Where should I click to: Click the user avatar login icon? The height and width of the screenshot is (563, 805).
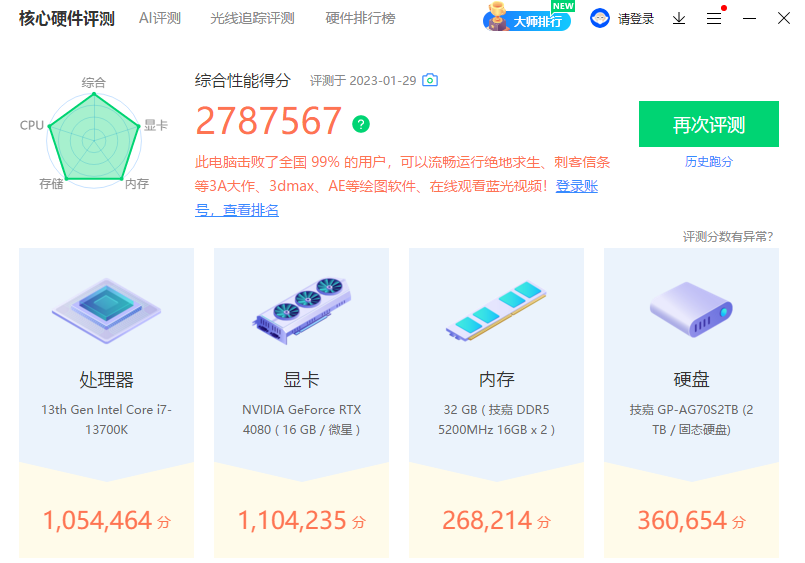coord(600,19)
